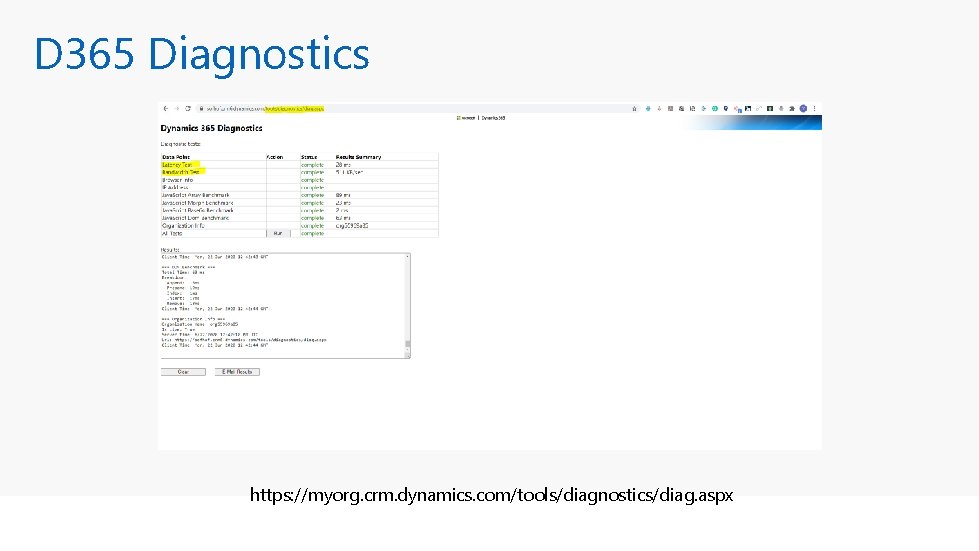Image resolution: width=979 pixels, height=551 pixels.
Task: Reload the diagnostics page
Action: pos(188,109)
